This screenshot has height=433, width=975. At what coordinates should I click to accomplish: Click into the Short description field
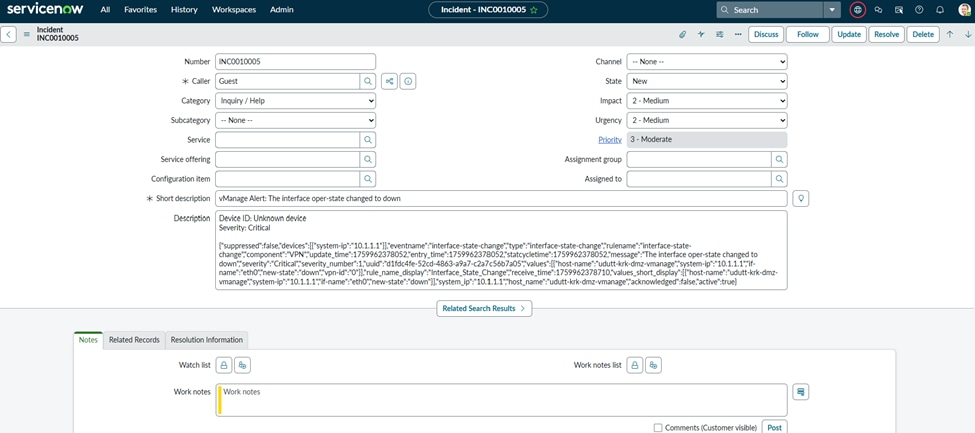pos(501,198)
